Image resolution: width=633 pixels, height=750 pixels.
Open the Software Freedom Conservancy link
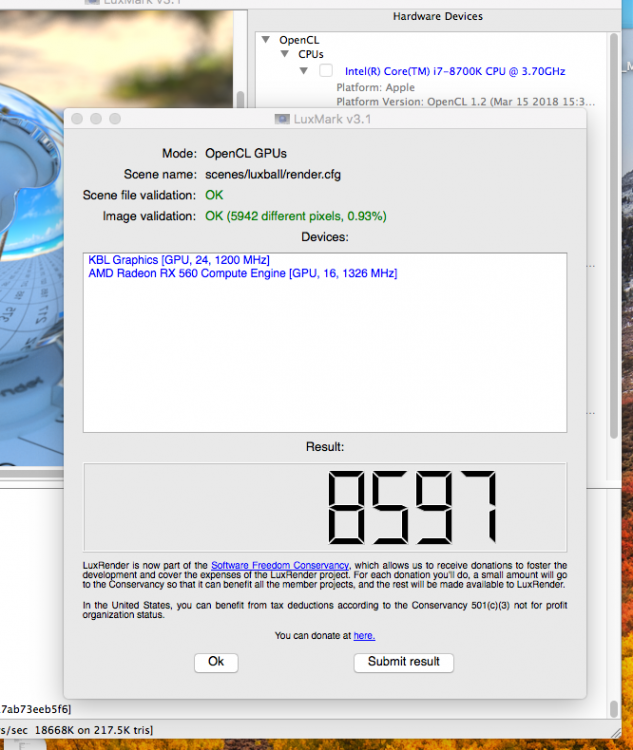click(280, 565)
